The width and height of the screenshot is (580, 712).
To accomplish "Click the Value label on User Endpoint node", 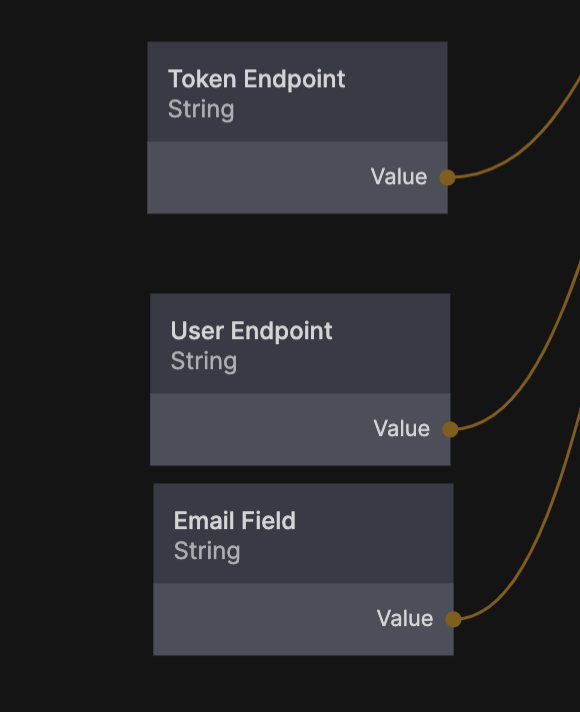I will (x=402, y=428).
